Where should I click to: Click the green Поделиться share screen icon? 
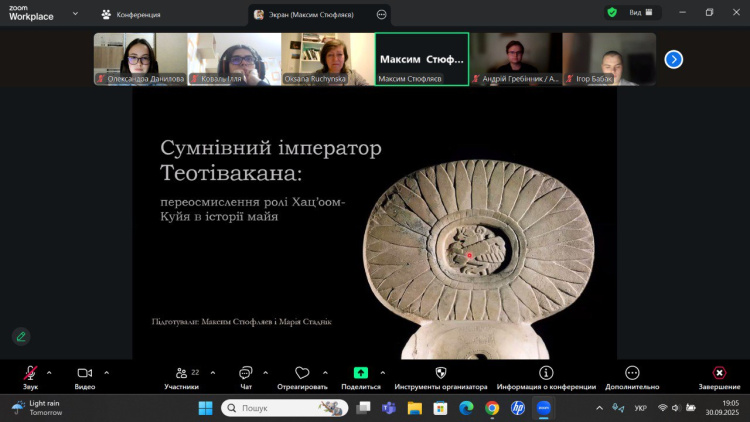click(361, 373)
